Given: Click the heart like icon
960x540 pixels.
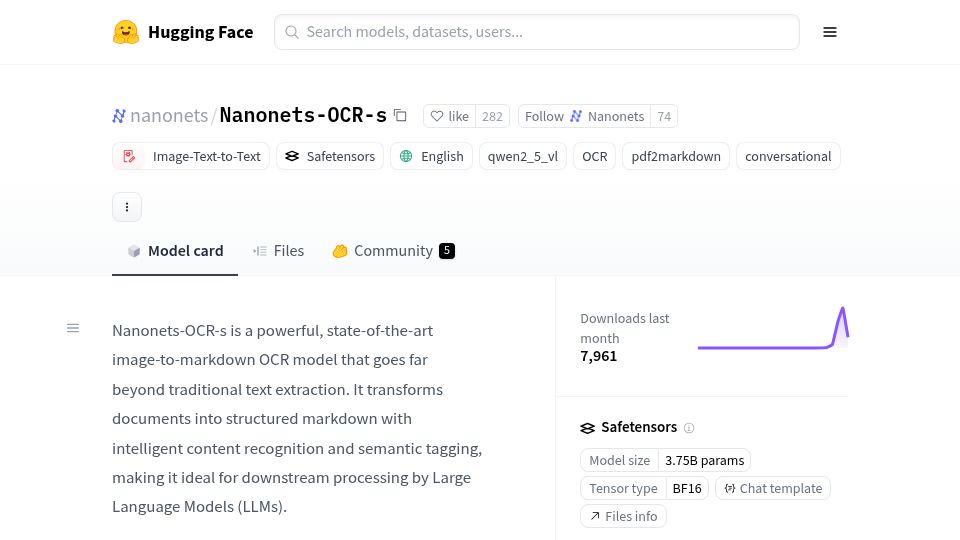Looking at the screenshot, I should click(437, 116).
